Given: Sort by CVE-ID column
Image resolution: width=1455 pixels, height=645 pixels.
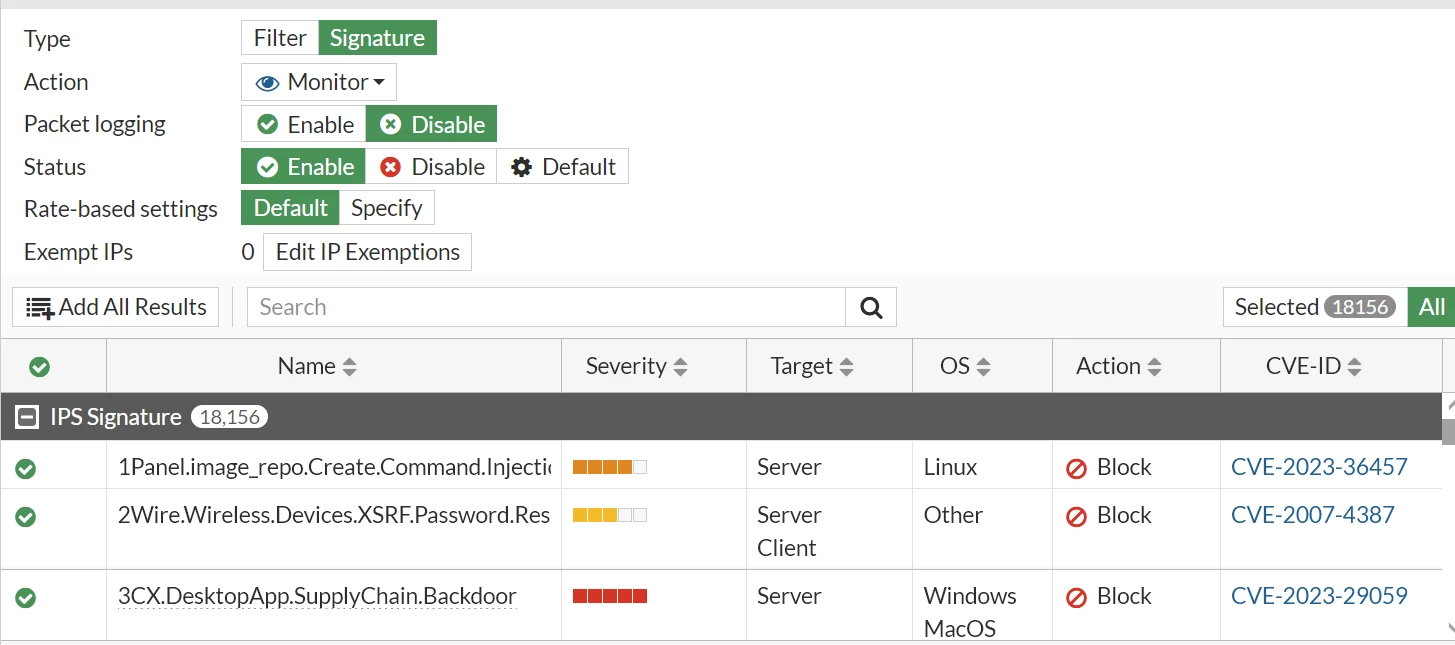Looking at the screenshot, I should [1314, 366].
